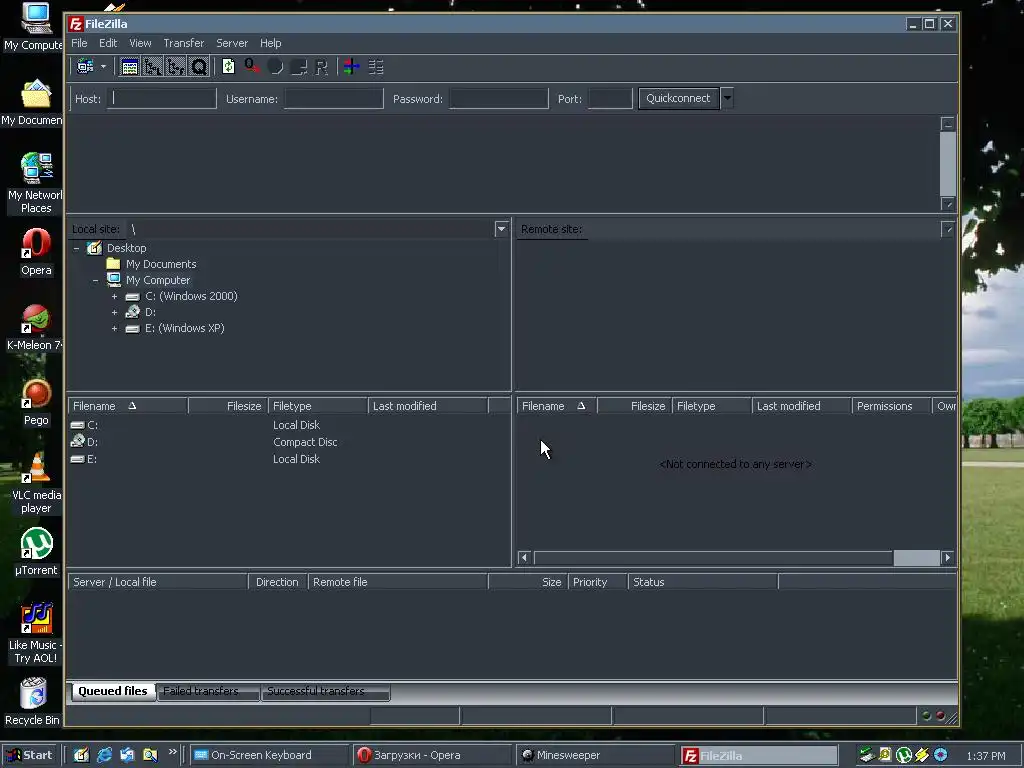Sort local list by Last modified

428,406
